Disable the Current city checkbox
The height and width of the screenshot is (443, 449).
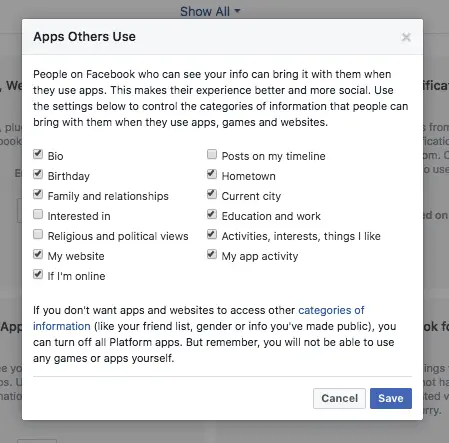[212, 194]
